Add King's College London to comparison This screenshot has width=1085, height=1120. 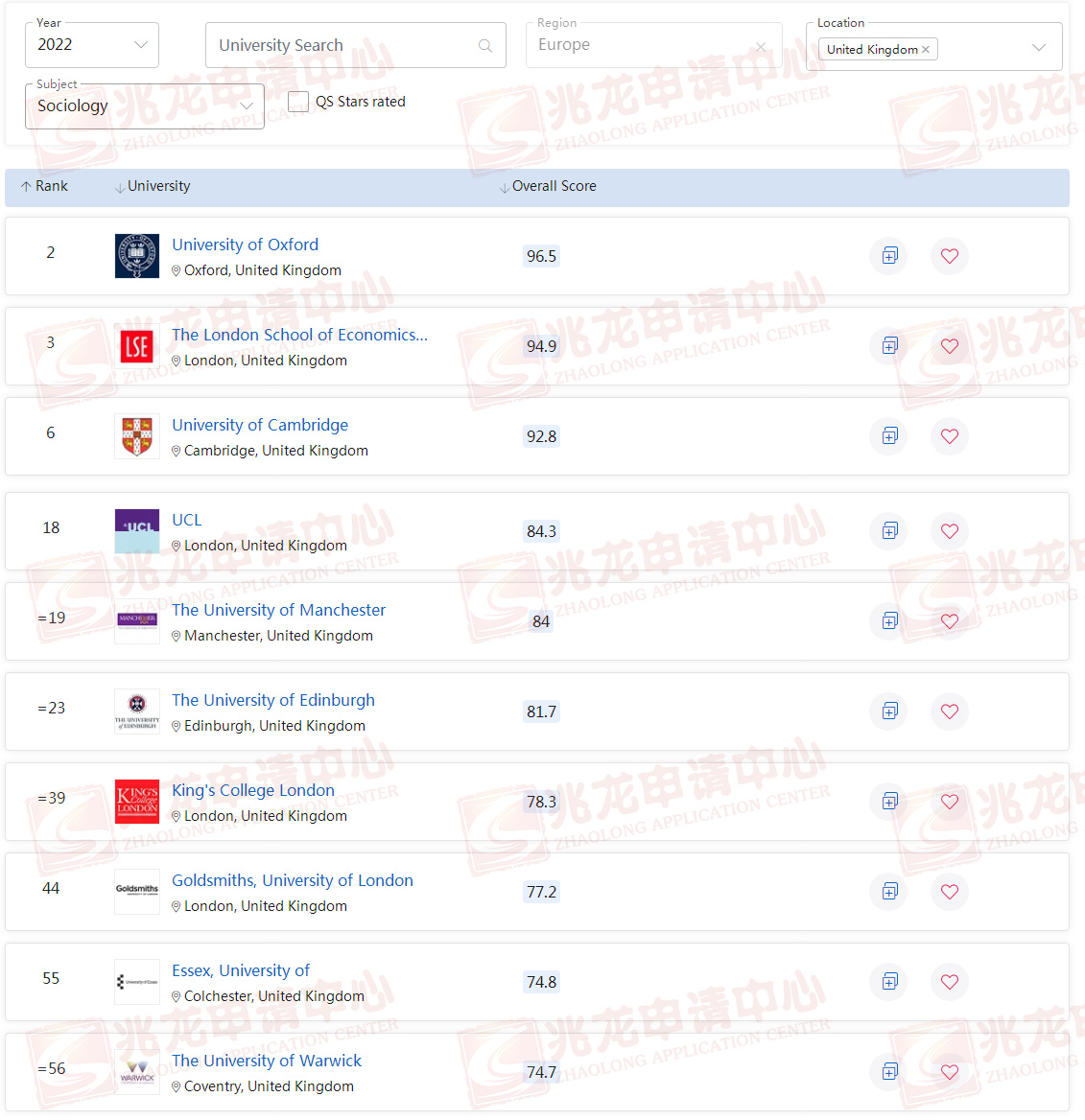(x=888, y=802)
